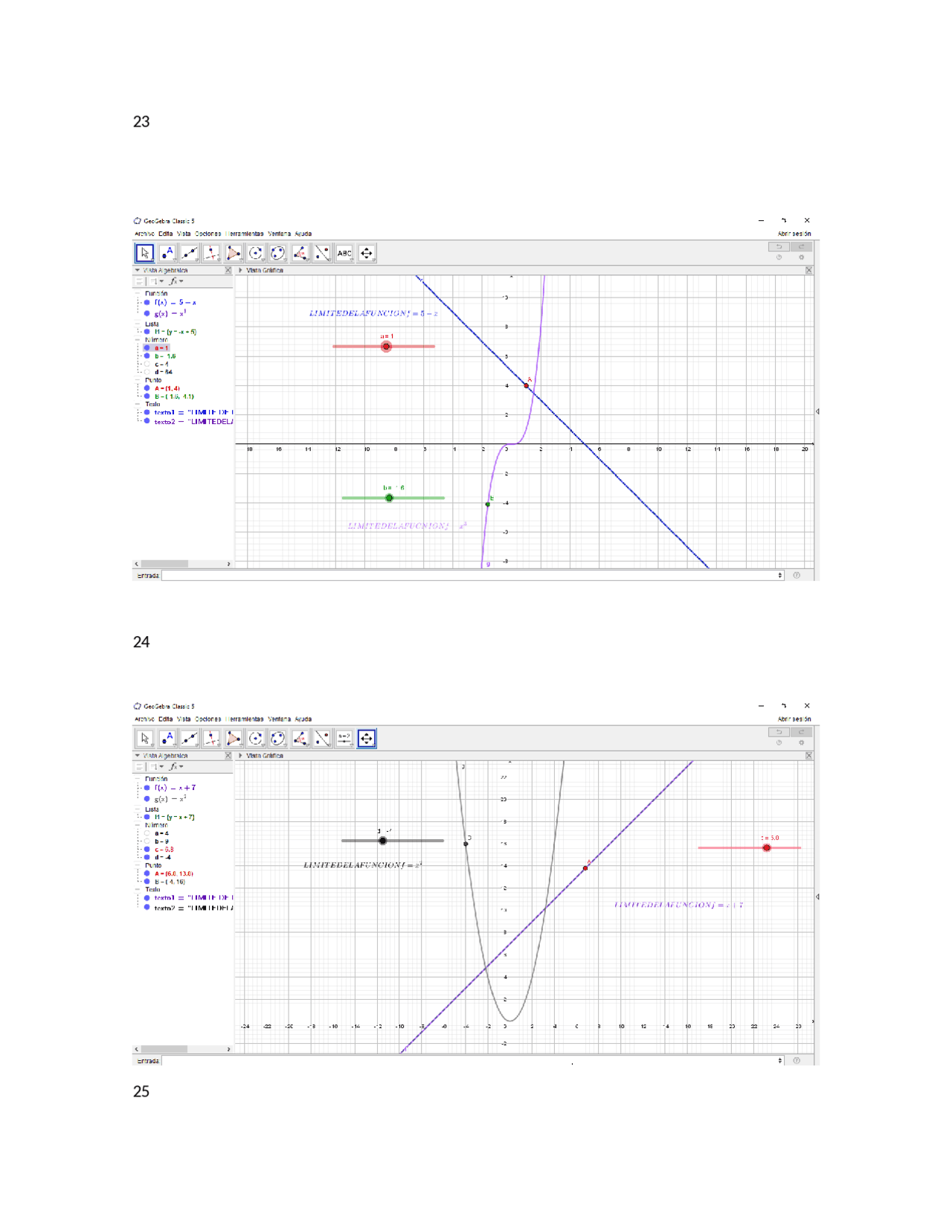952x1232 pixels.
Task: Click Abrir sesión in the f(x)=x+7 window
Action: point(794,719)
